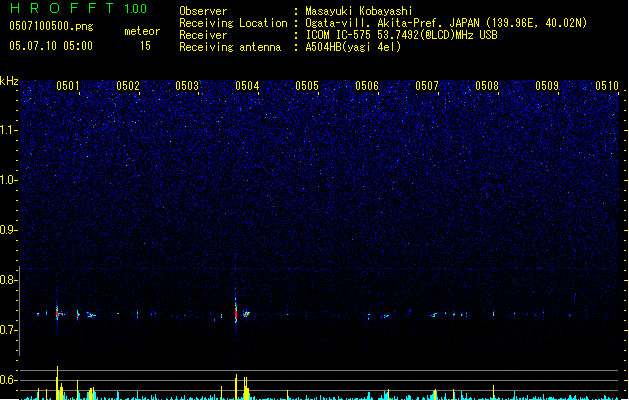Click the 0510 time marker
Screen dimensions: 629x400
click(x=607, y=86)
